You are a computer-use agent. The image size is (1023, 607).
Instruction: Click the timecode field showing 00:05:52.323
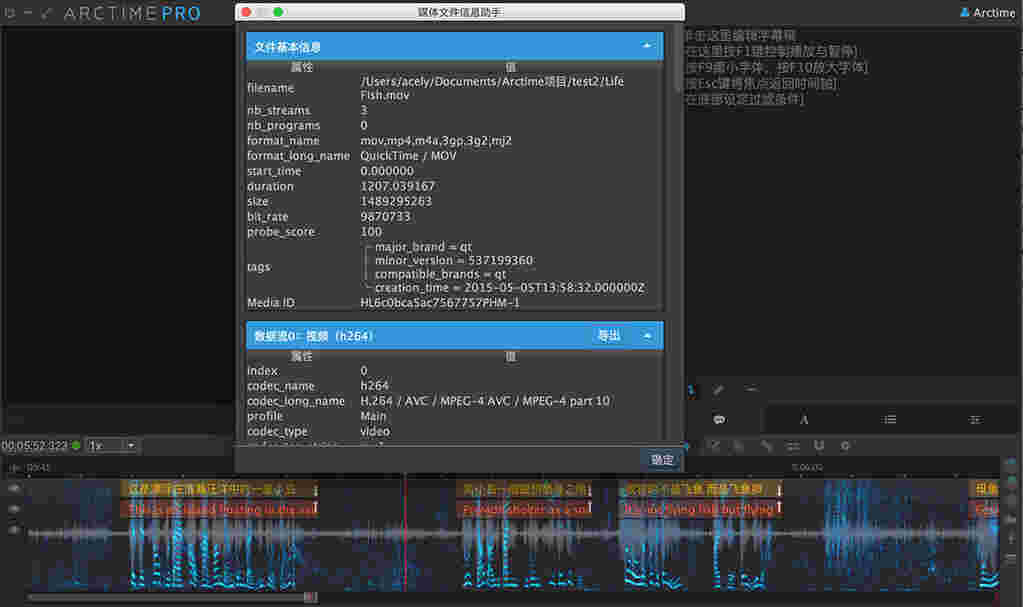pos(33,445)
